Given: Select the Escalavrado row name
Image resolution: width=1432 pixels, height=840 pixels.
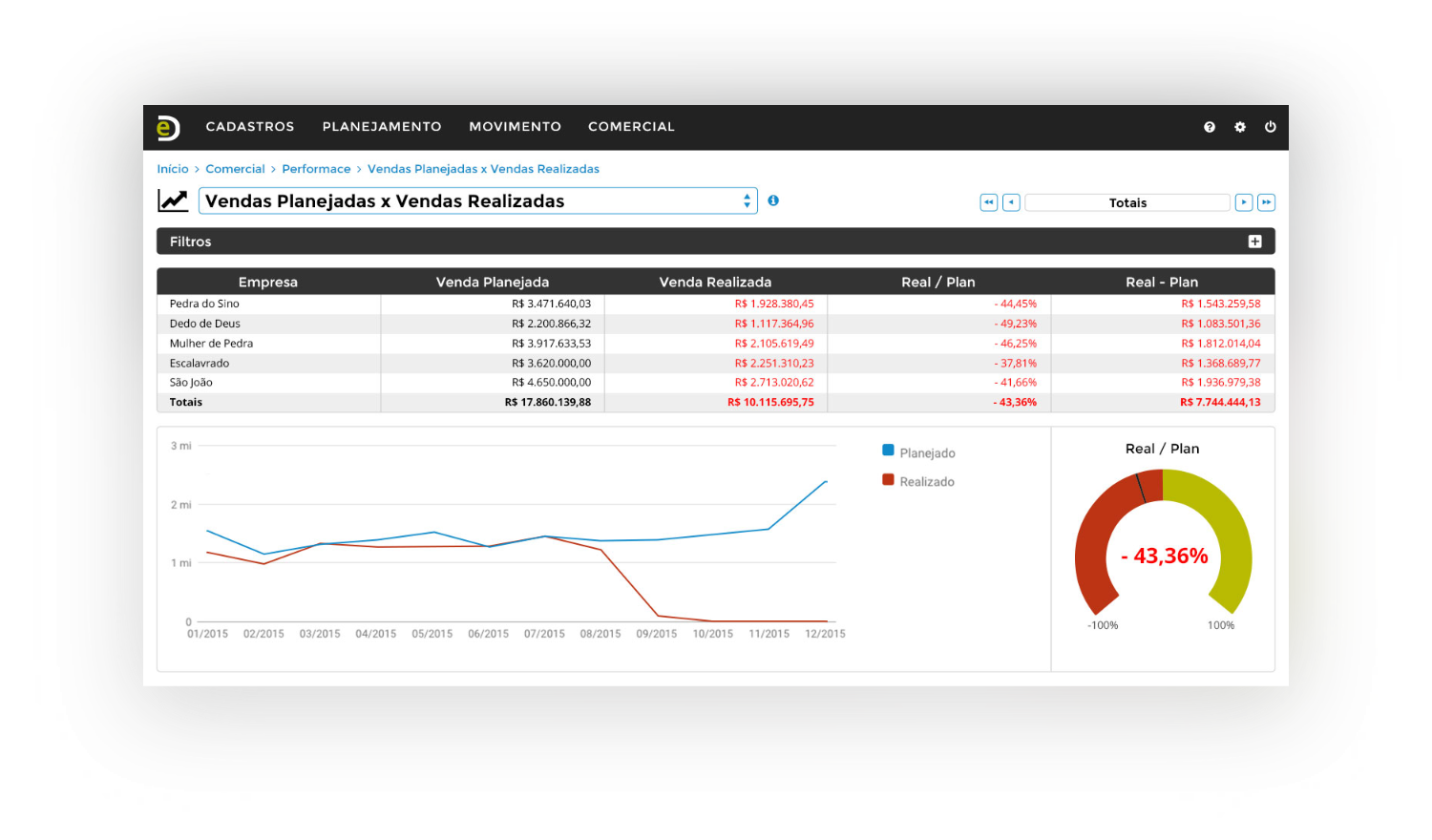Looking at the screenshot, I should pos(200,364).
